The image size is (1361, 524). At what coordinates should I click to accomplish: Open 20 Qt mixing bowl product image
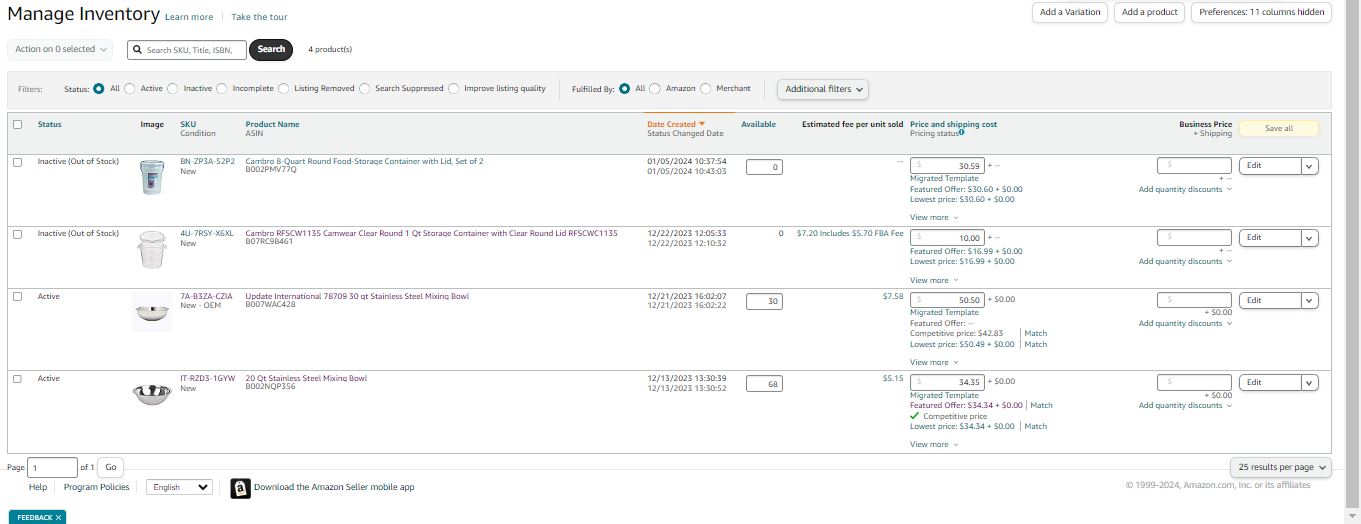[x=153, y=393]
